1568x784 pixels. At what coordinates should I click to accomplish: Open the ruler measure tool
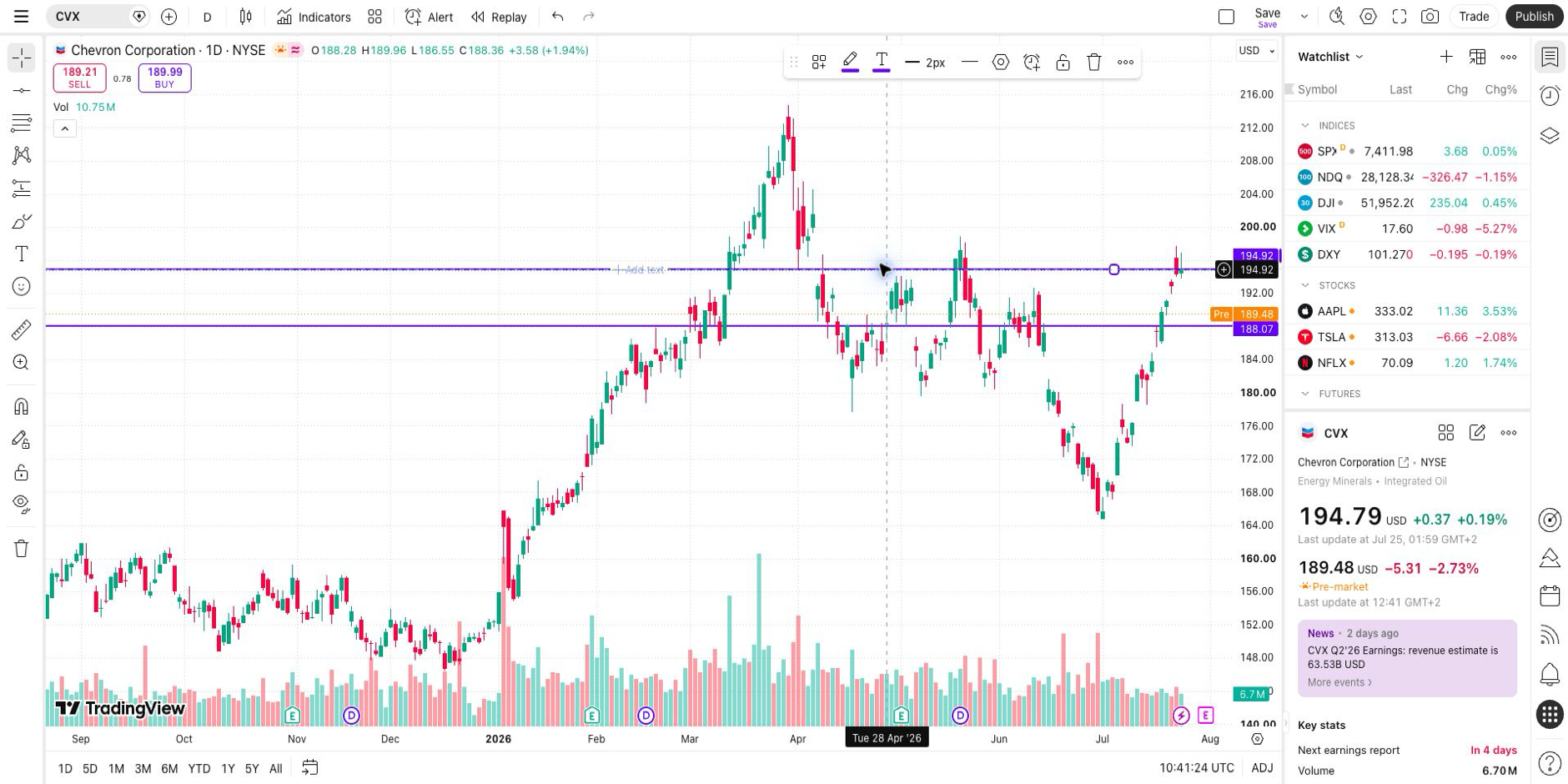pyautogui.click(x=21, y=329)
